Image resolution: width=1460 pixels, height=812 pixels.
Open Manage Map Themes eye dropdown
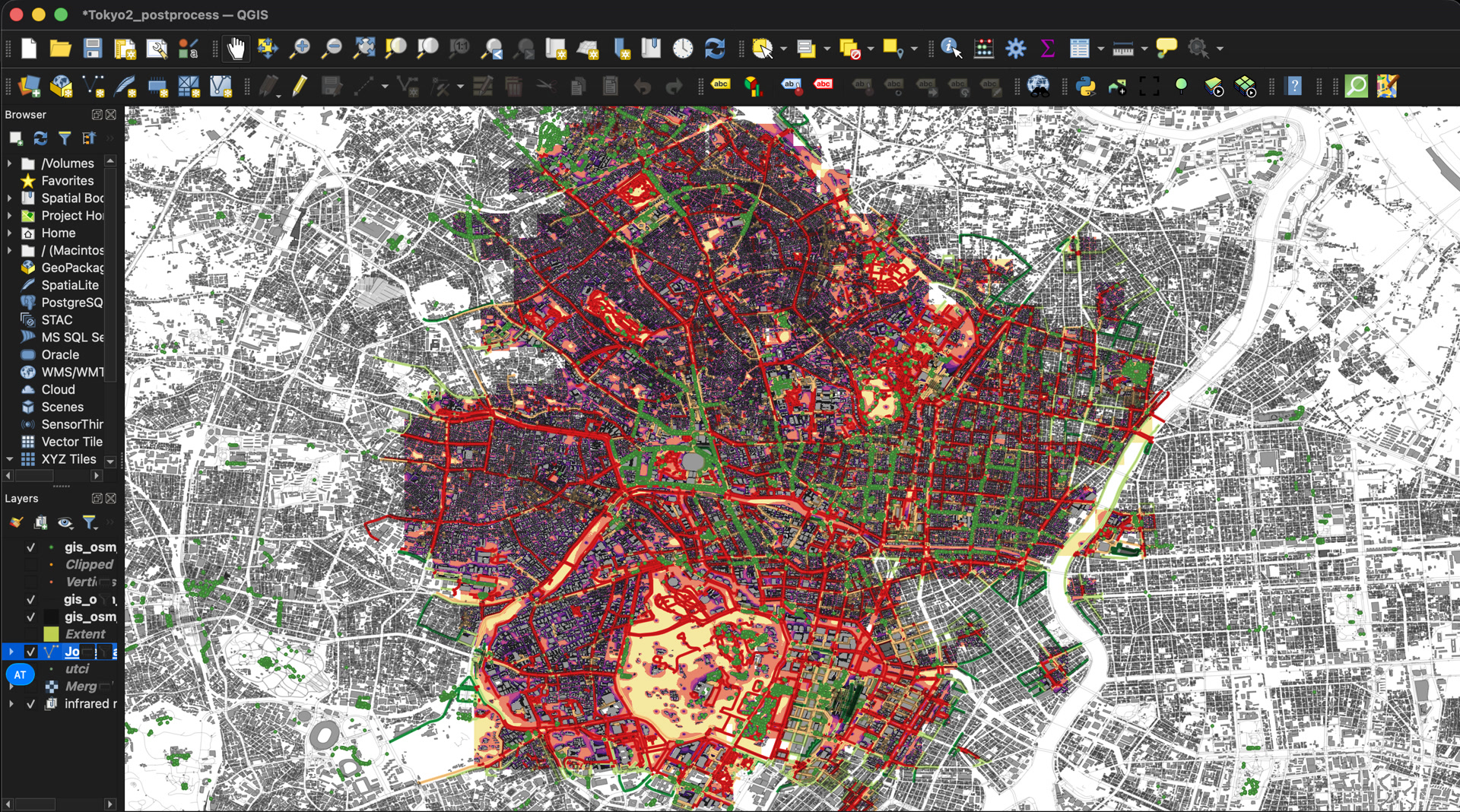point(65,522)
